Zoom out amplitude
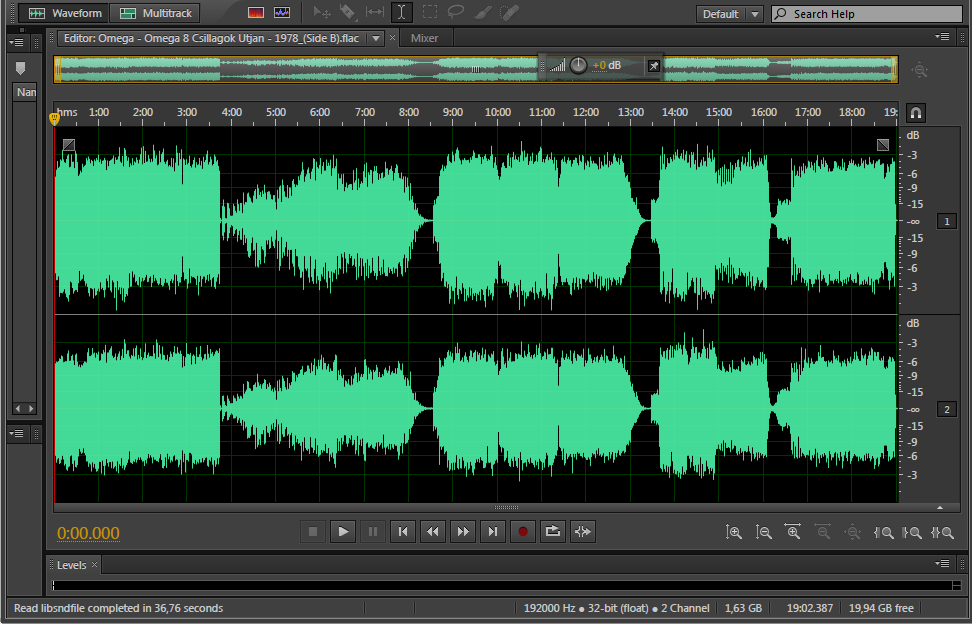972x624 pixels. click(763, 532)
